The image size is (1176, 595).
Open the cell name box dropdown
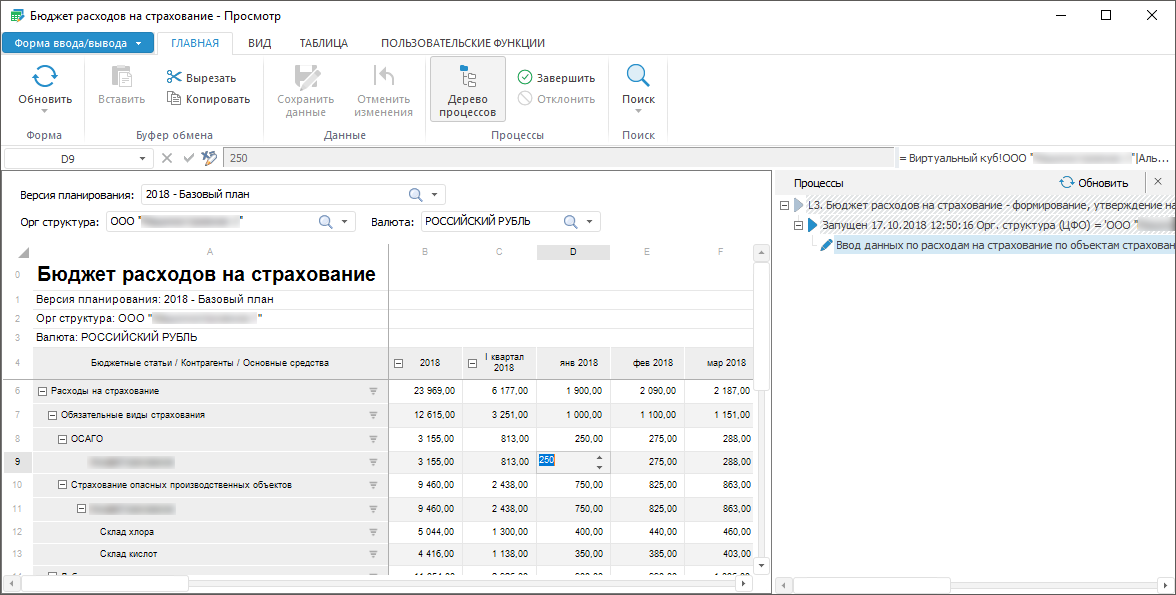coord(142,158)
